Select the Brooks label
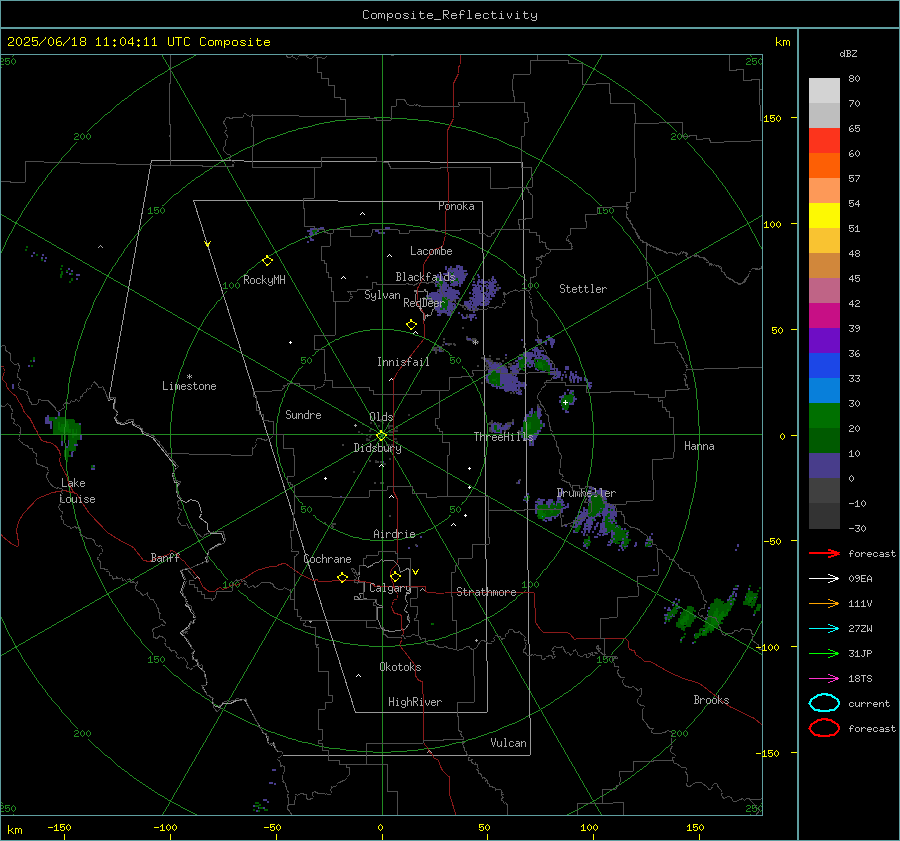 (711, 700)
